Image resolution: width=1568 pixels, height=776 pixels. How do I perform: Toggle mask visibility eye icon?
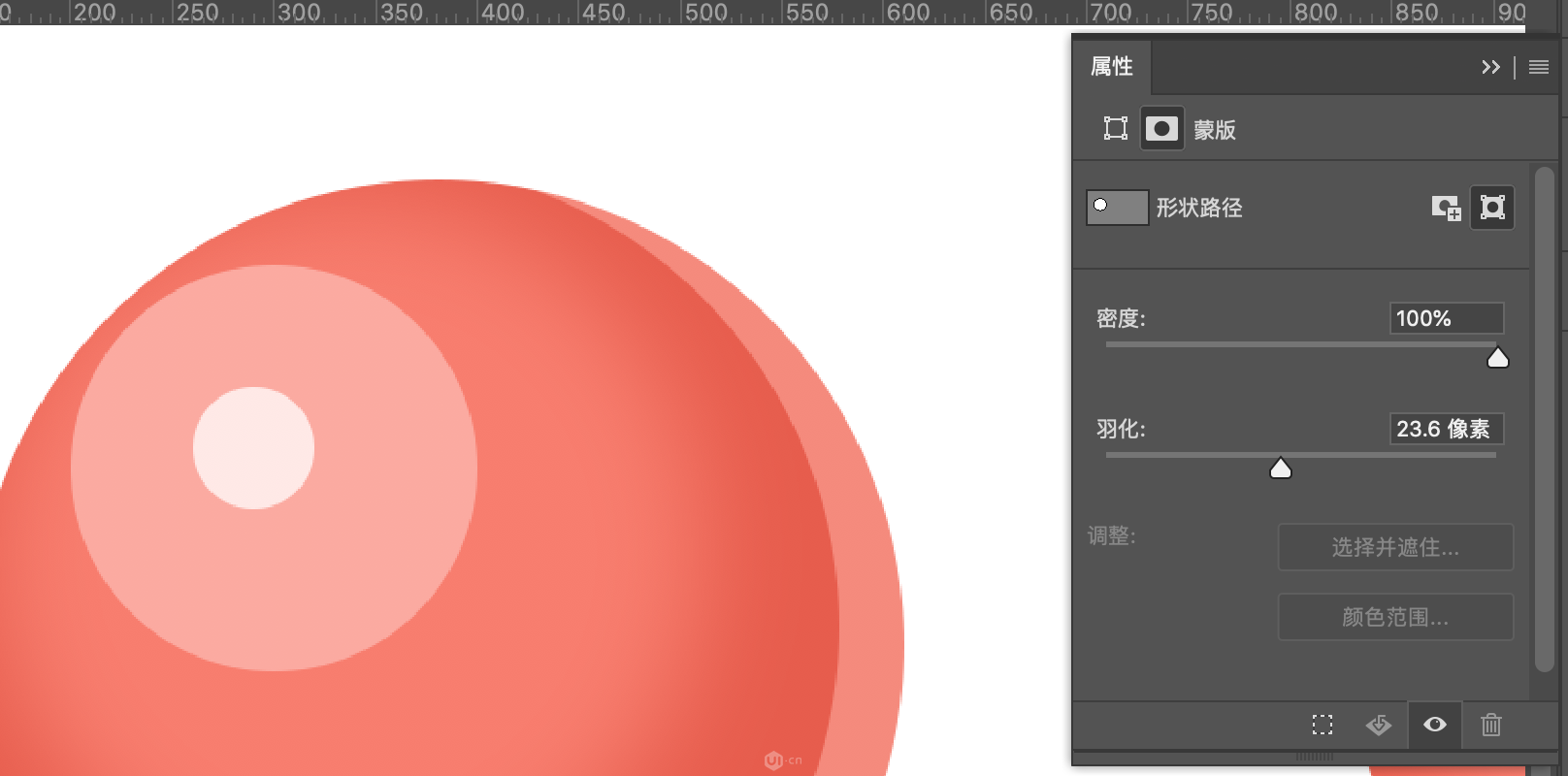(1435, 725)
